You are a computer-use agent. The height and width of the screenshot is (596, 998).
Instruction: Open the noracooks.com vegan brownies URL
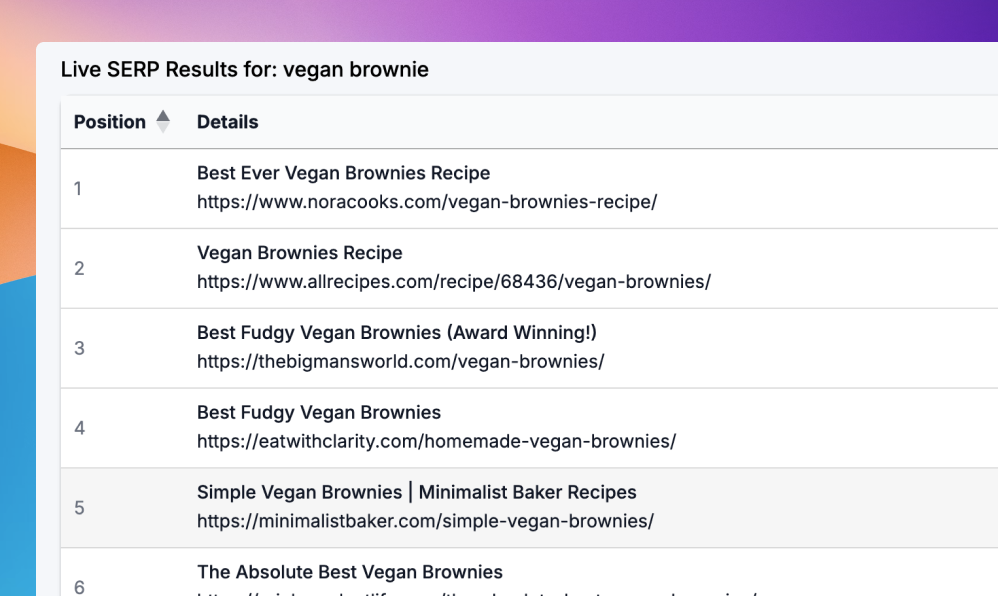point(426,201)
